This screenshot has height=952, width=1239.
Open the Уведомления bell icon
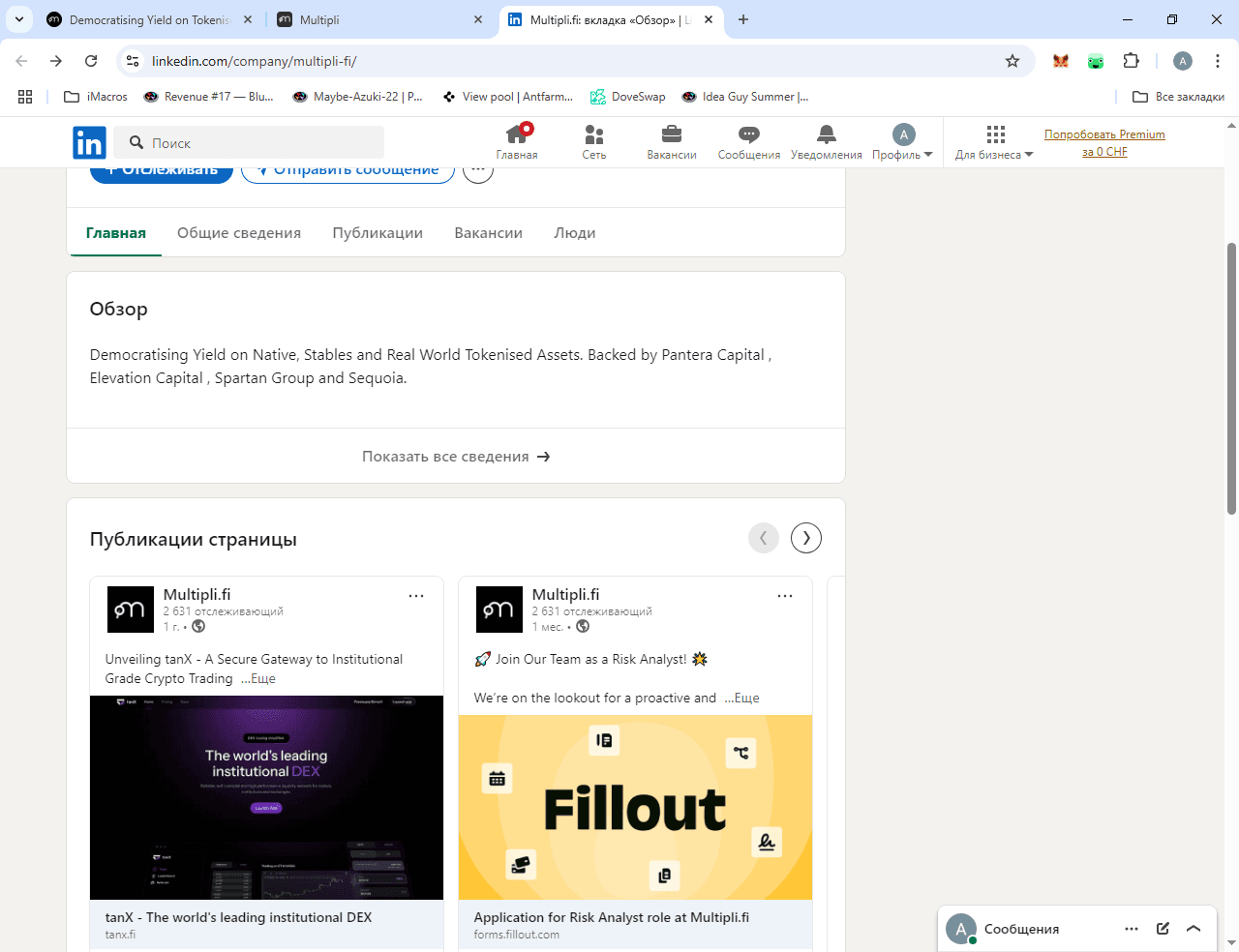[x=827, y=142]
